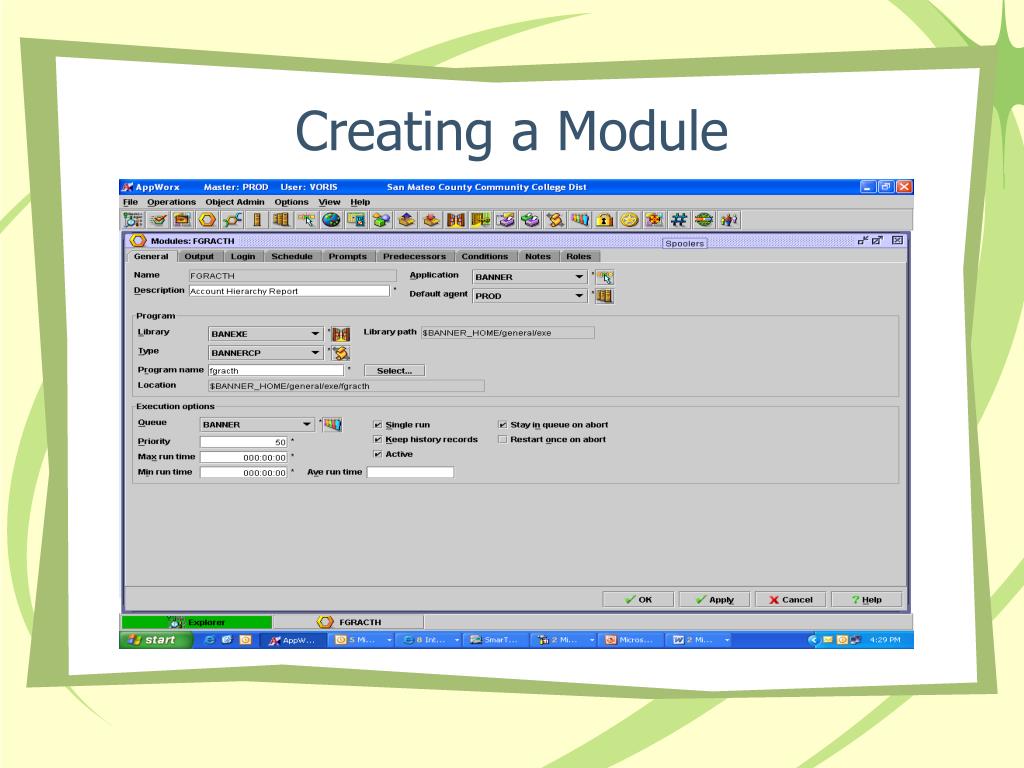Toggle the Stay in queue on abort checkbox
This screenshot has height=768, width=1024.
point(502,424)
